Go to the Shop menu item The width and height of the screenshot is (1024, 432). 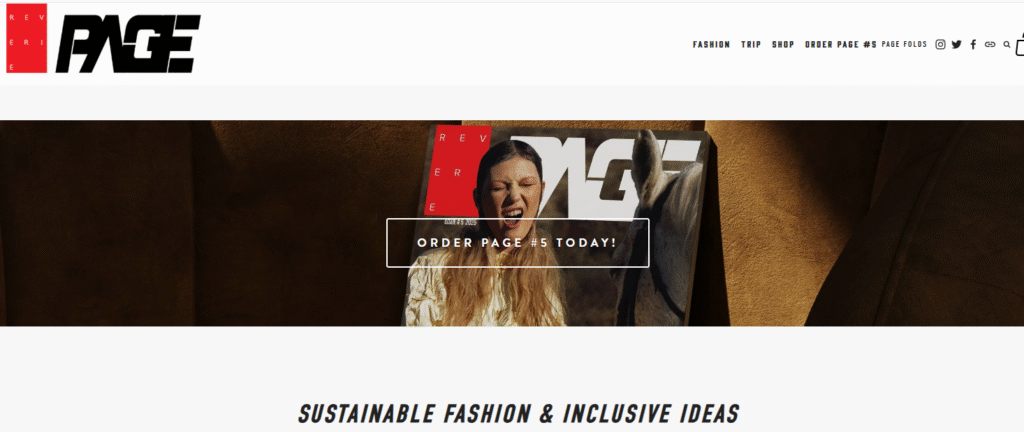783,44
